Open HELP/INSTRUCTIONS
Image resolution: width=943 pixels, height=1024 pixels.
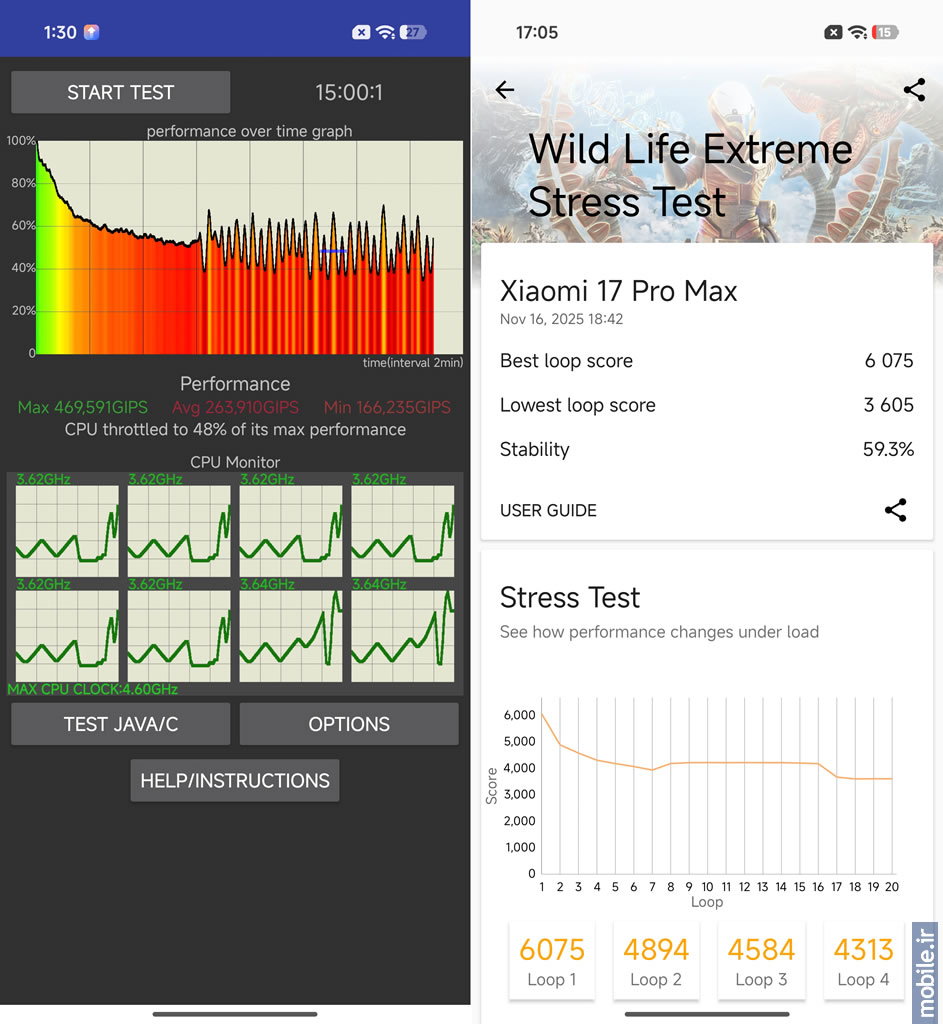coord(235,781)
